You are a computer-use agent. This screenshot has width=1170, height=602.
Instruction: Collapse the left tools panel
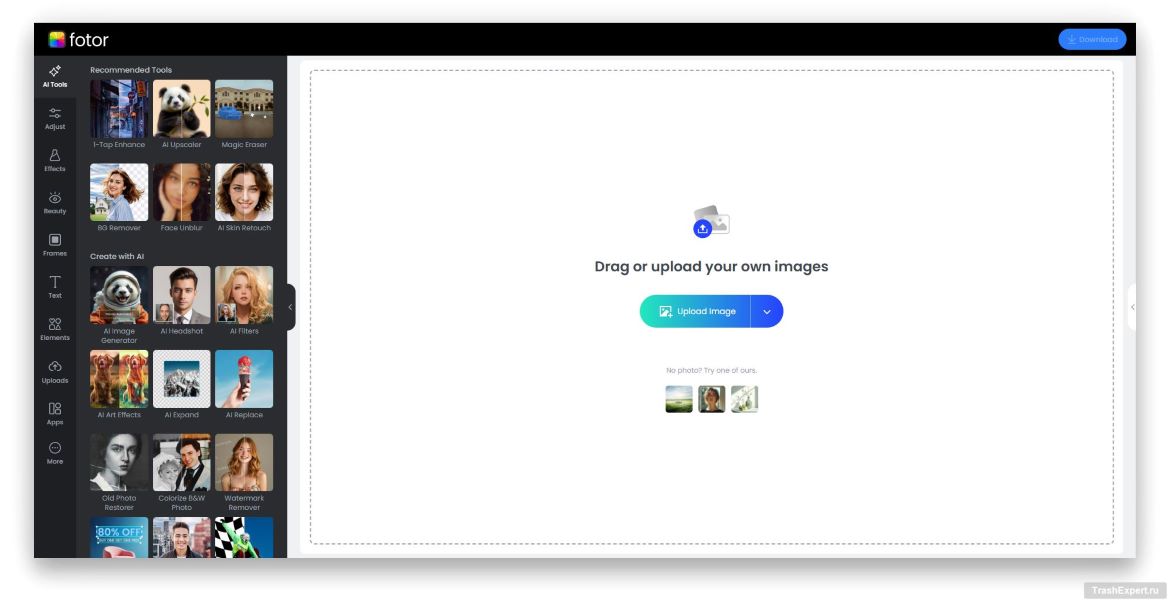290,307
